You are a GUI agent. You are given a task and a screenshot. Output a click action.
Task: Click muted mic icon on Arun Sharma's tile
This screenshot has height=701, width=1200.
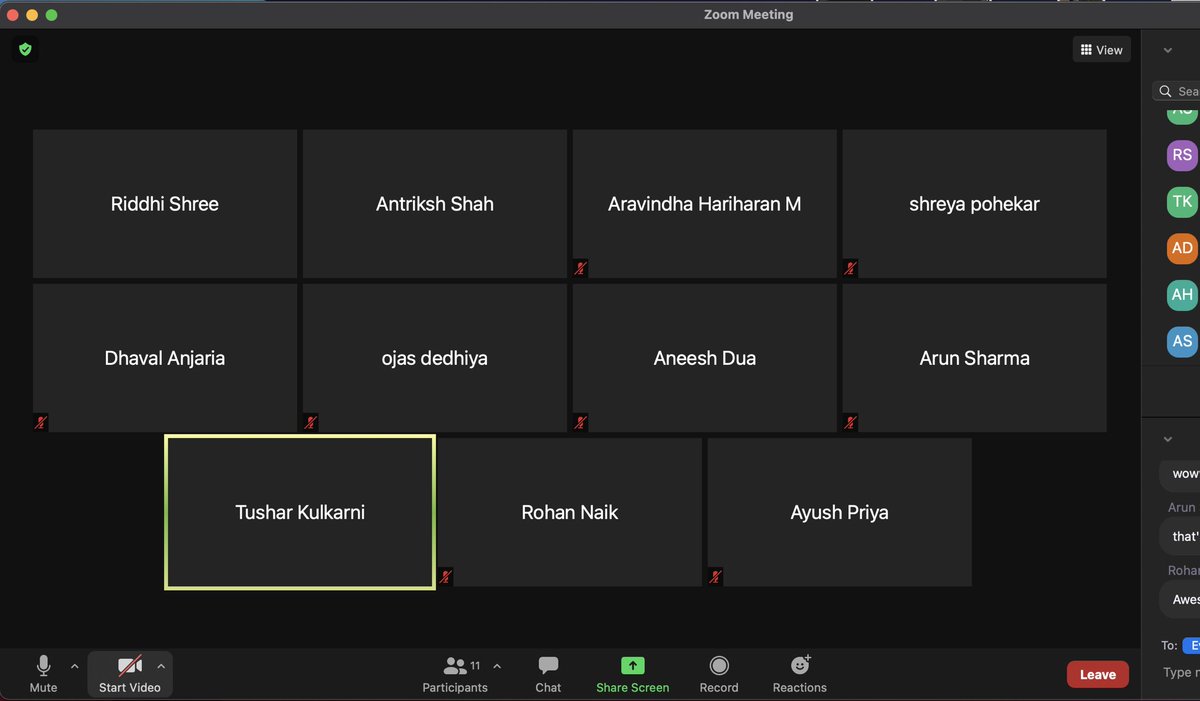[850, 422]
